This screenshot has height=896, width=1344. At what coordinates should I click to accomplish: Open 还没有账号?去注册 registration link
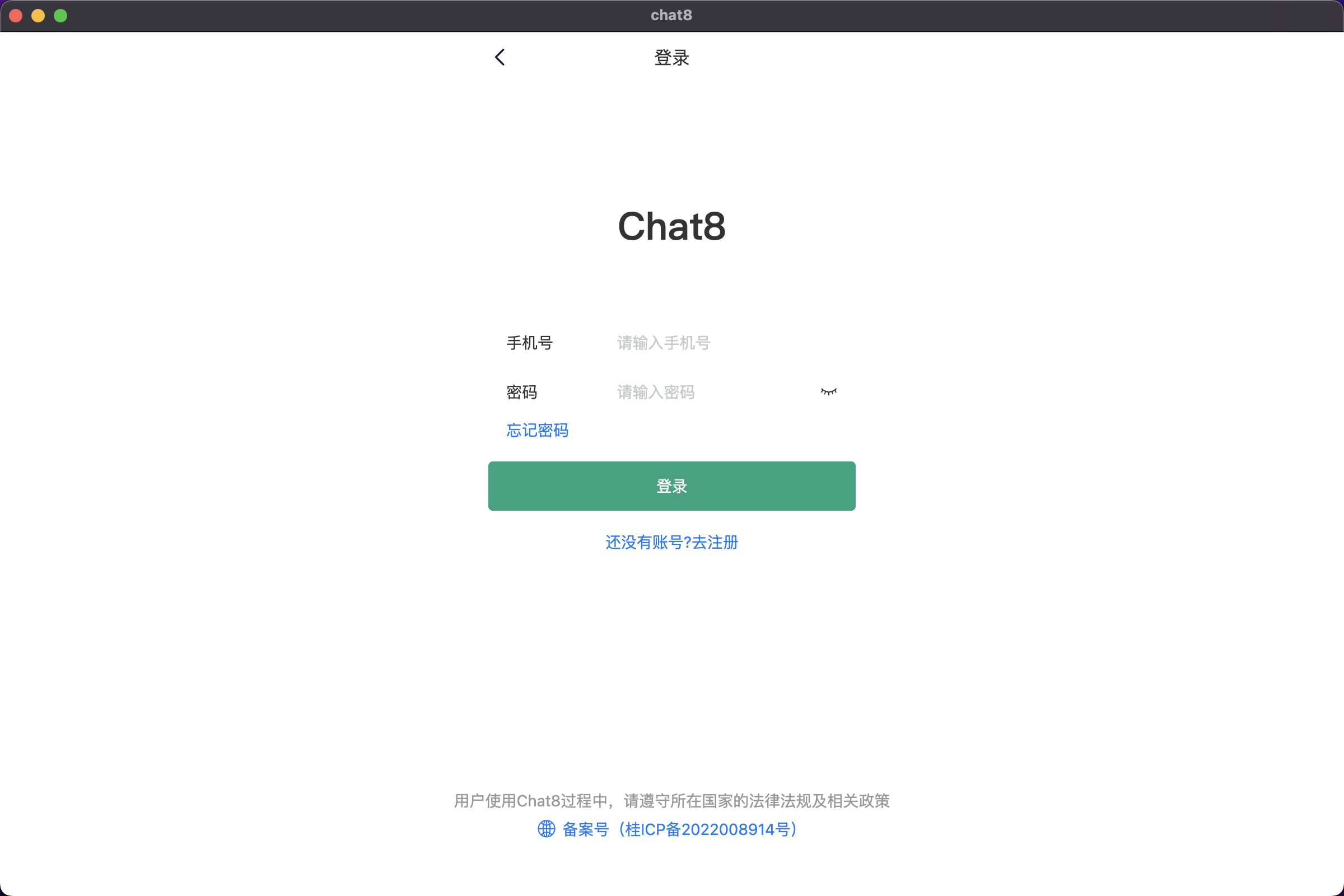pyautogui.click(x=671, y=542)
